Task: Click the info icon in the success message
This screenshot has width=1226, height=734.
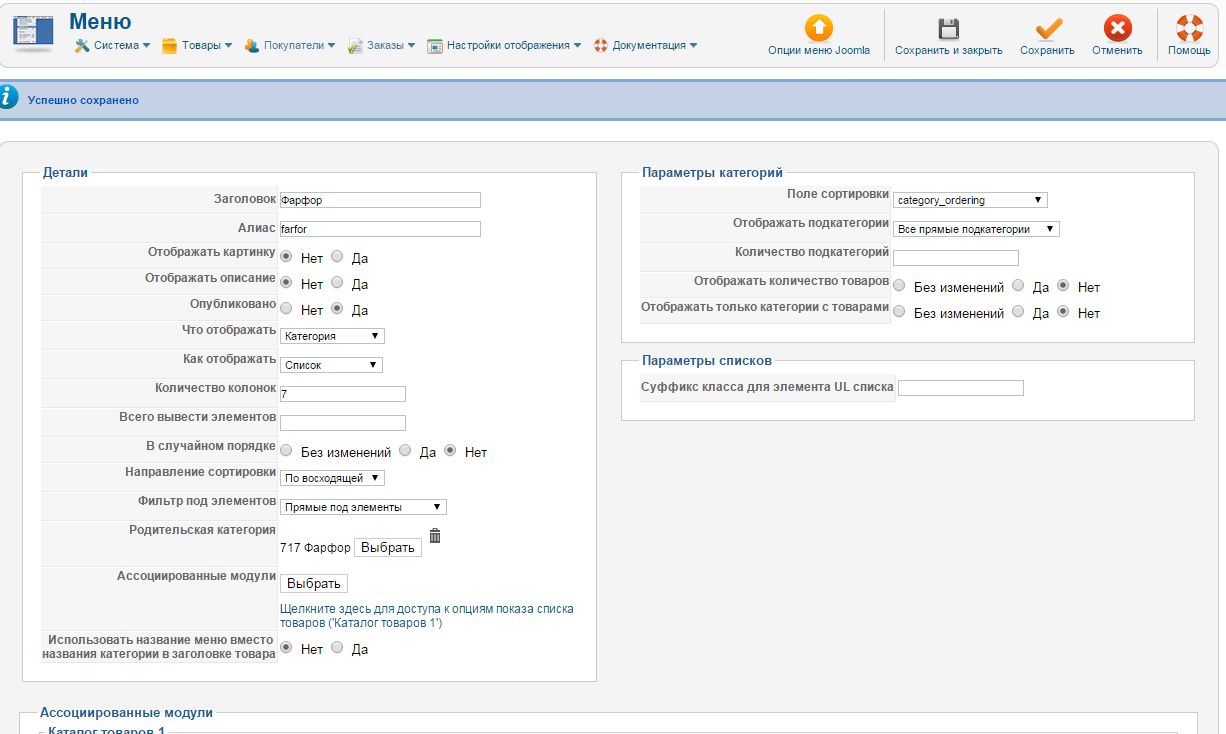Action: coord(9,97)
